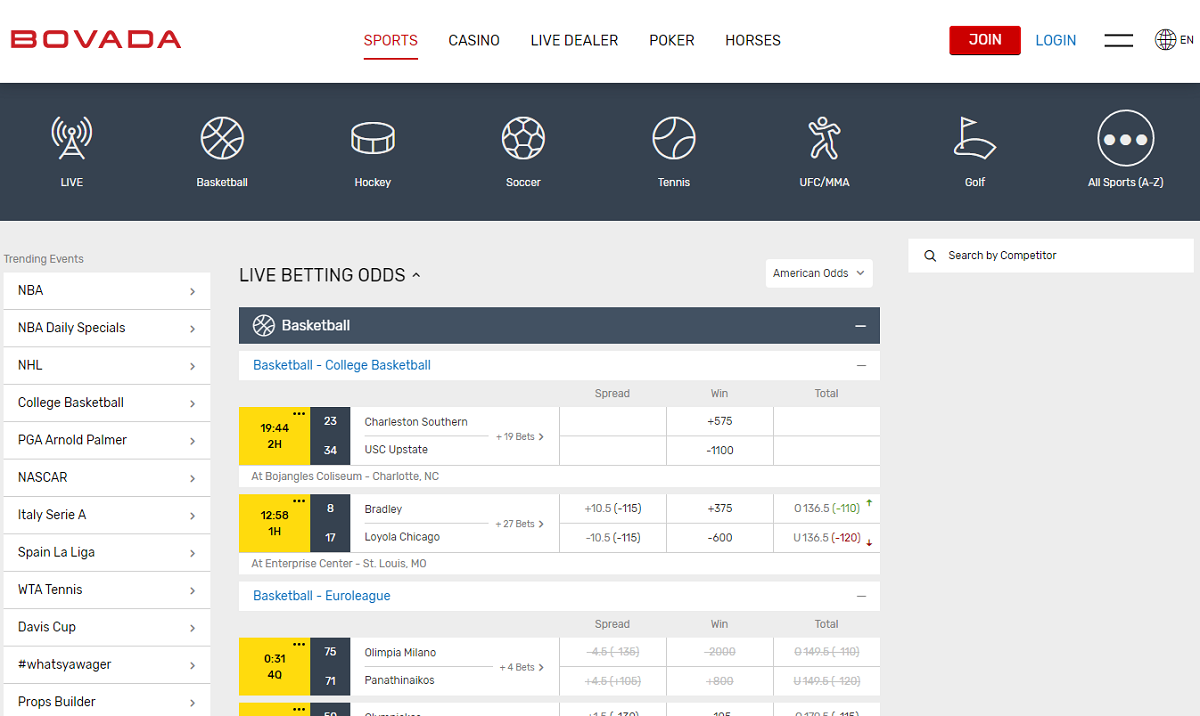Viewport: 1200px width, 716px height.
Task: Click the 19:44 2H game clock
Action: pos(275,436)
